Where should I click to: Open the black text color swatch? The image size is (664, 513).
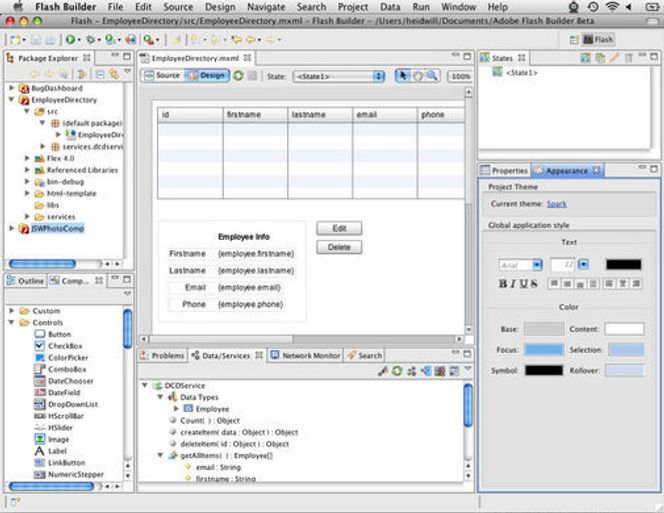click(623, 265)
